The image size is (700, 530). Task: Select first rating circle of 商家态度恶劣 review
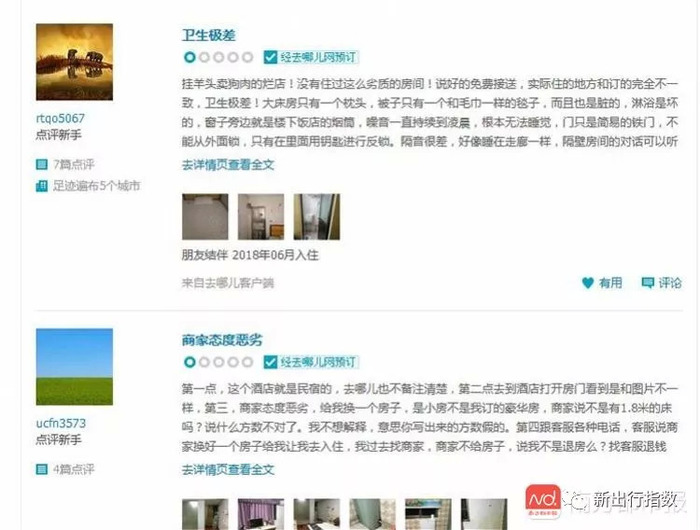190,362
